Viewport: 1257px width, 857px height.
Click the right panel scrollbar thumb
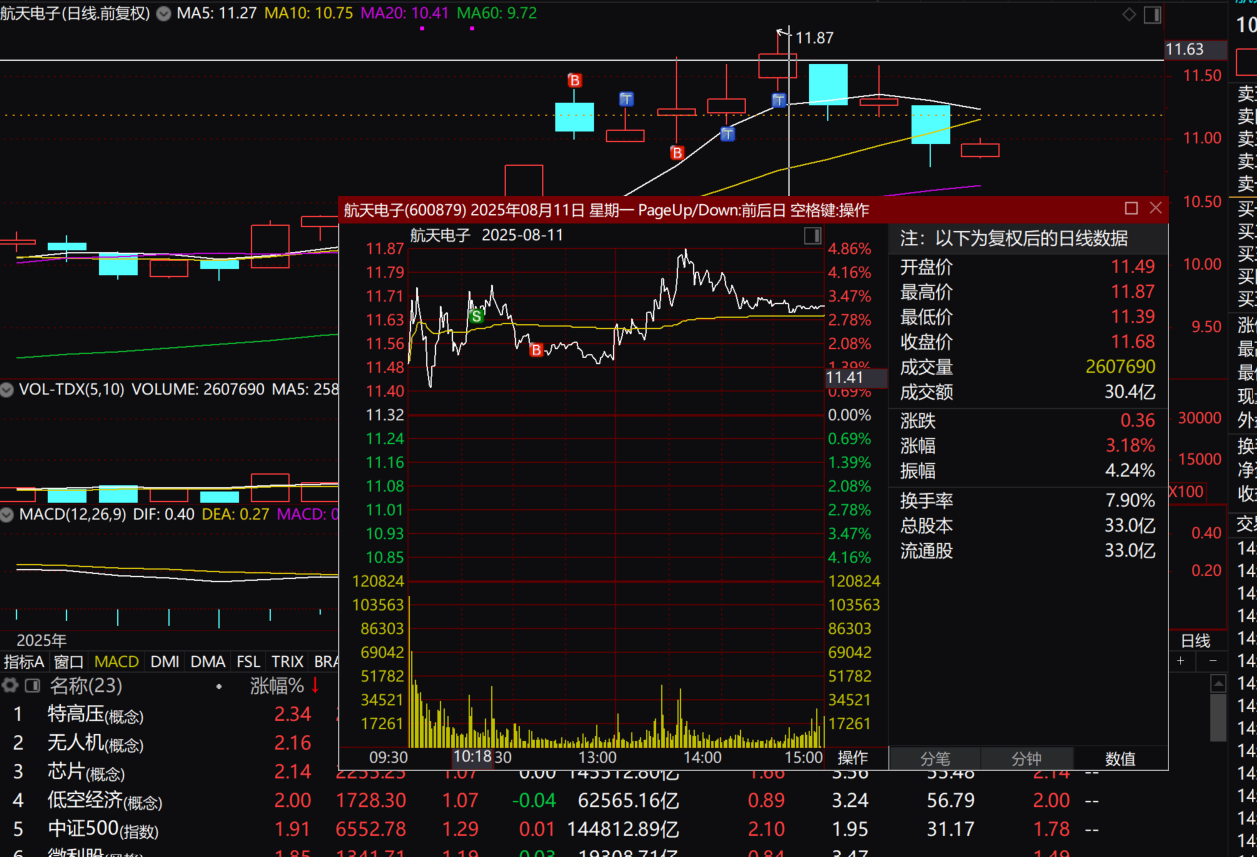click(x=1217, y=717)
